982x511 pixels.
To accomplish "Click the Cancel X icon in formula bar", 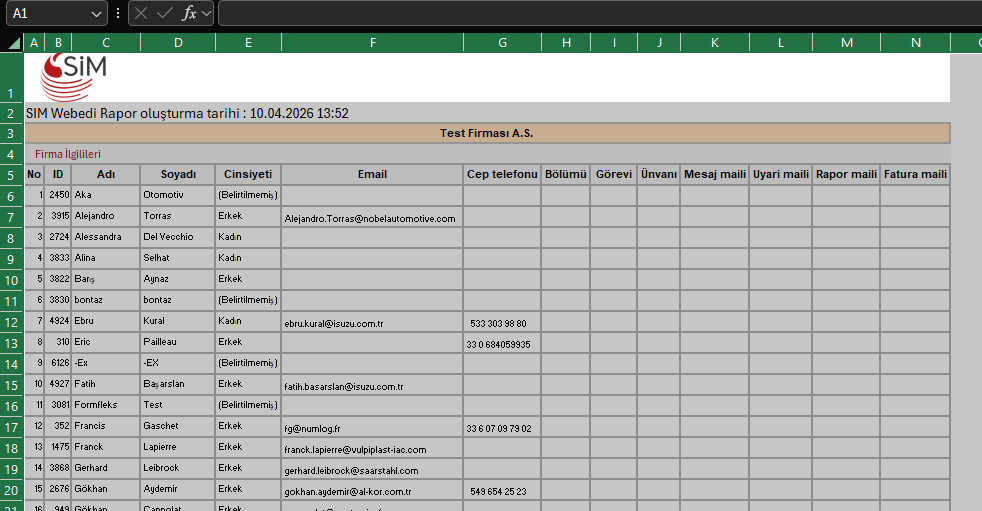I will point(141,13).
